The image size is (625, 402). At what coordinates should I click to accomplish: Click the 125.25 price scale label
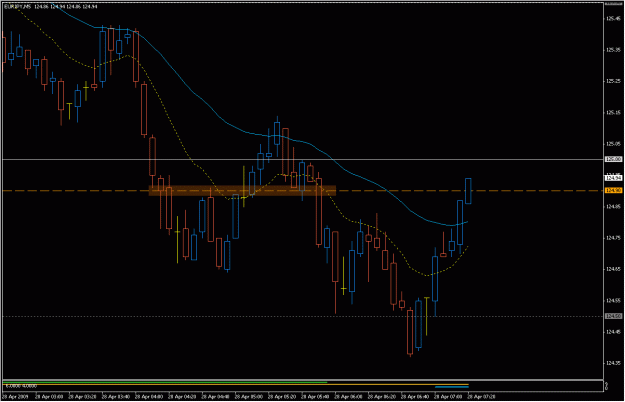click(613, 81)
